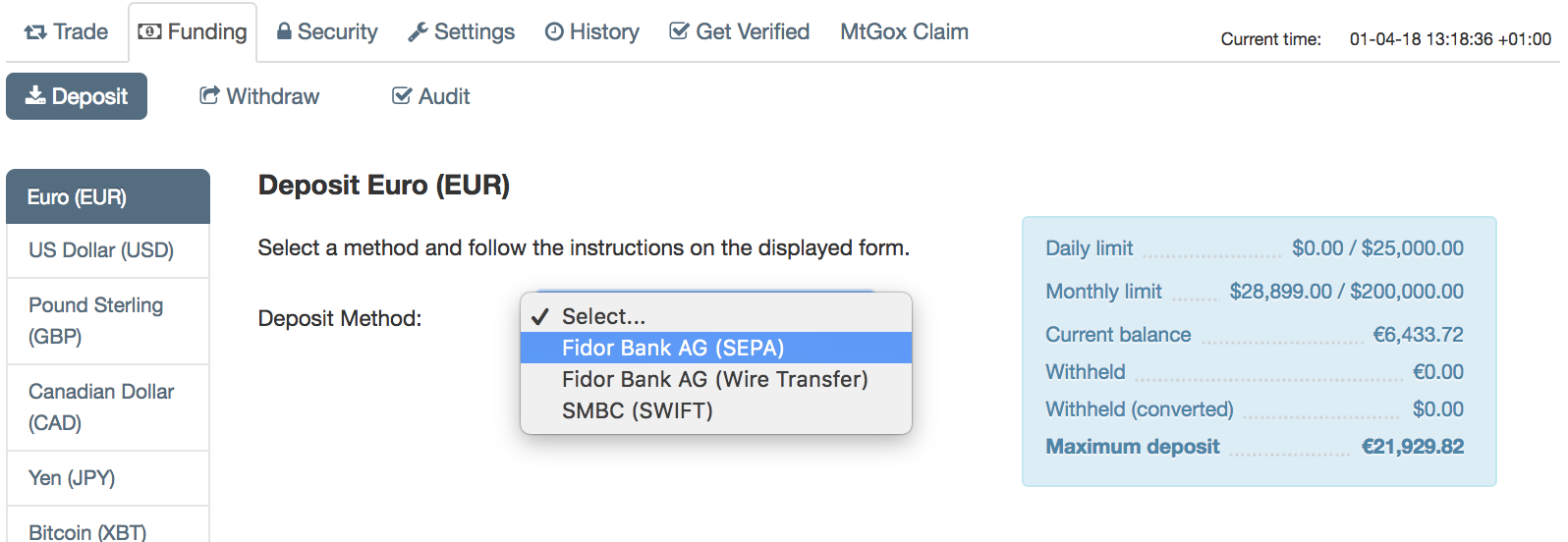This screenshot has width=1568, height=542.
Task: Open Bitcoin (XBT) deposit option
Action: [x=87, y=531]
